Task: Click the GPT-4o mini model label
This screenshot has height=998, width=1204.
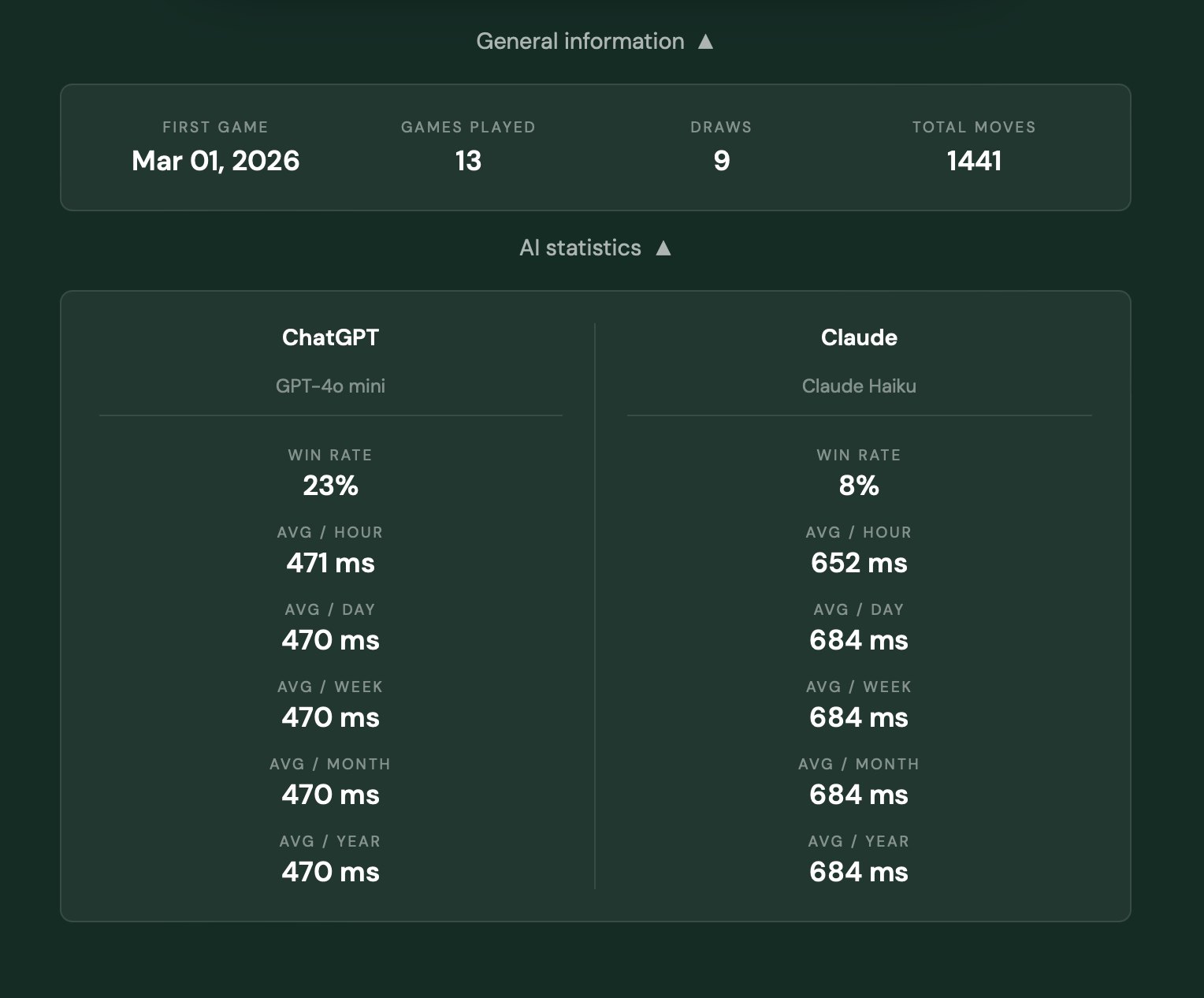Action: click(330, 386)
